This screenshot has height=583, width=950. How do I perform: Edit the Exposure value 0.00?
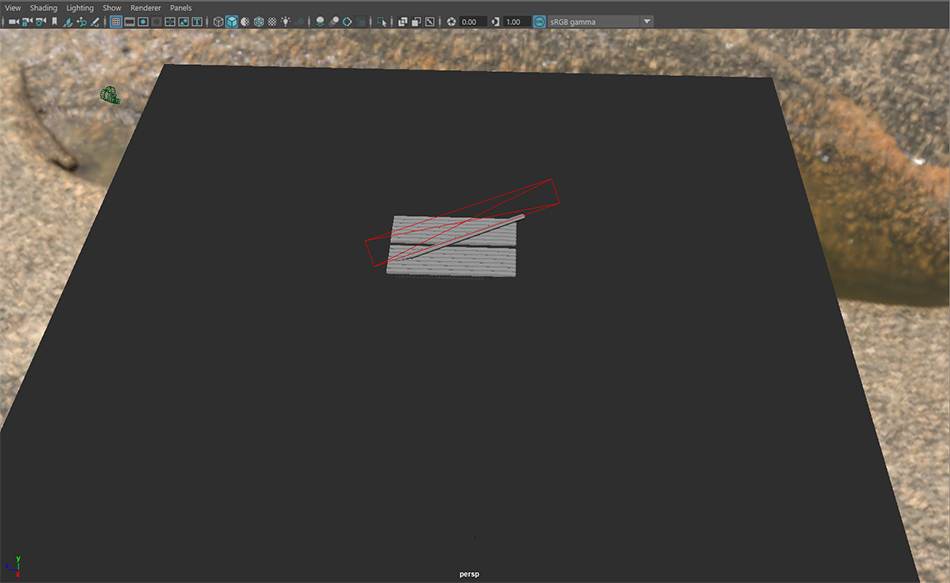click(473, 22)
